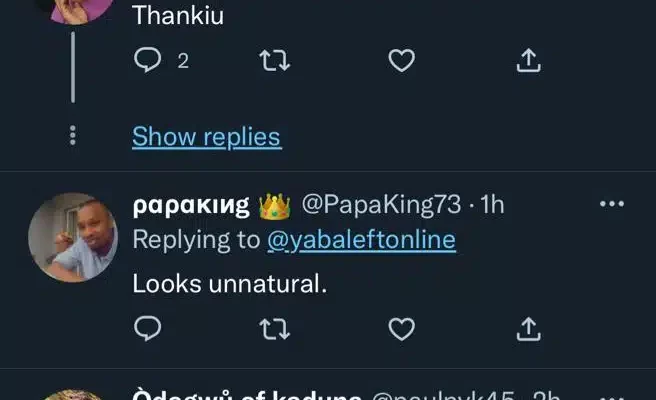The height and width of the screenshot is (400, 656).
Task: Click the @PapaKing73 handle
Action: pos(381,206)
